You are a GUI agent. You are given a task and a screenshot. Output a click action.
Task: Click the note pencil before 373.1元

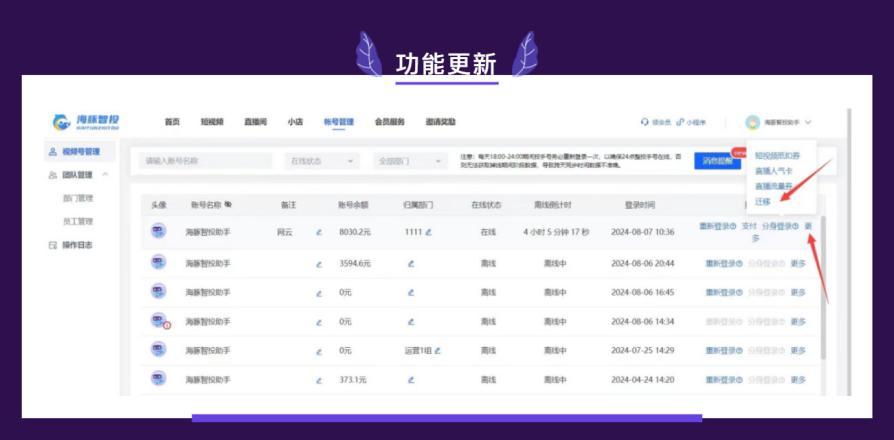coord(319,380)
